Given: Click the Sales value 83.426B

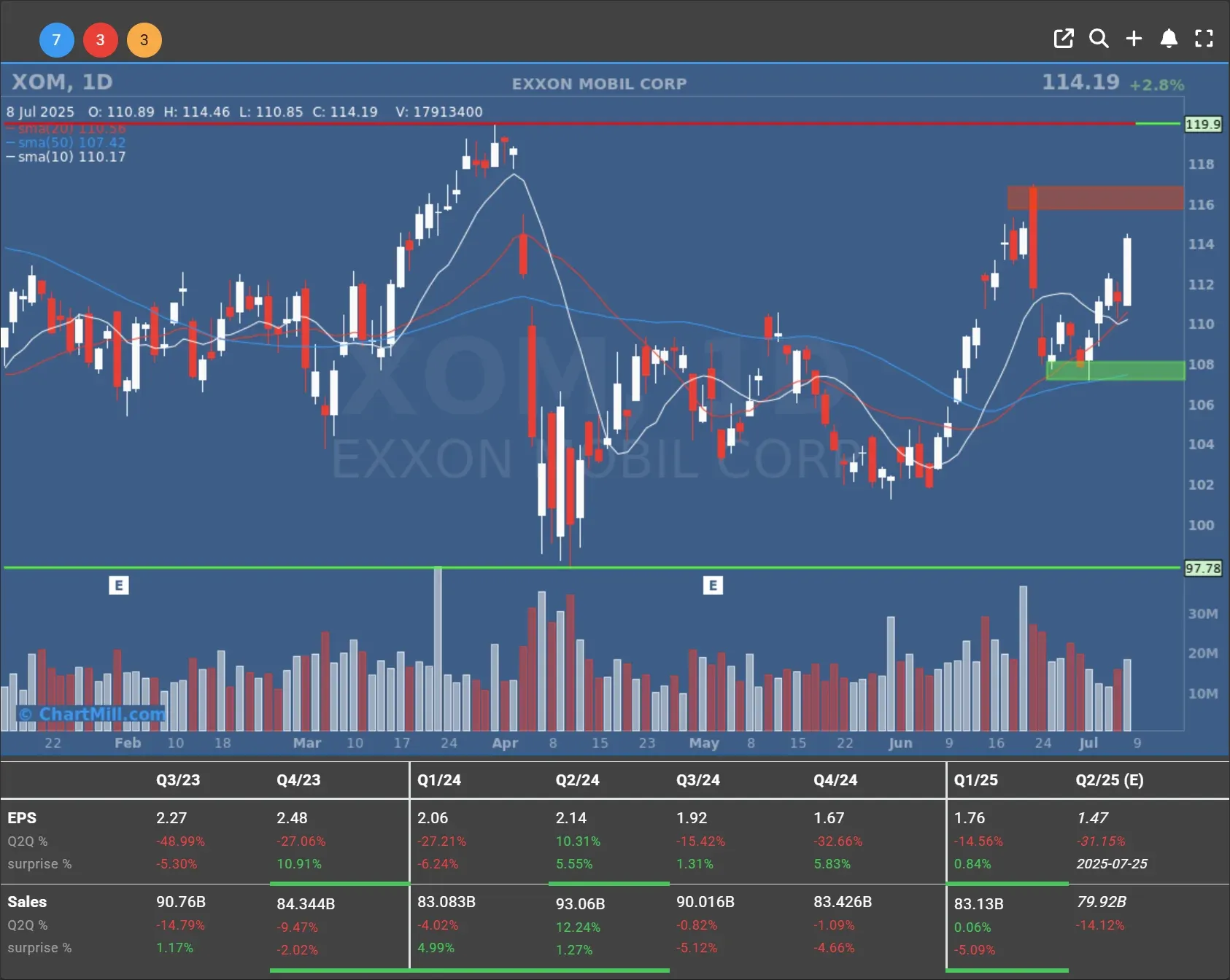Looking at the screenshot, I should click(843, 902).
